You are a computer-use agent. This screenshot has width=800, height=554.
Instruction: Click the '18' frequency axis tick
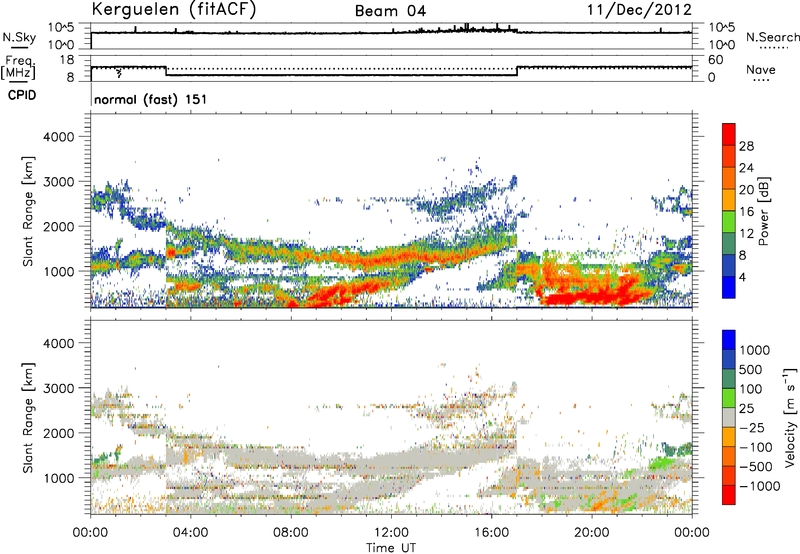pos(67,60)
